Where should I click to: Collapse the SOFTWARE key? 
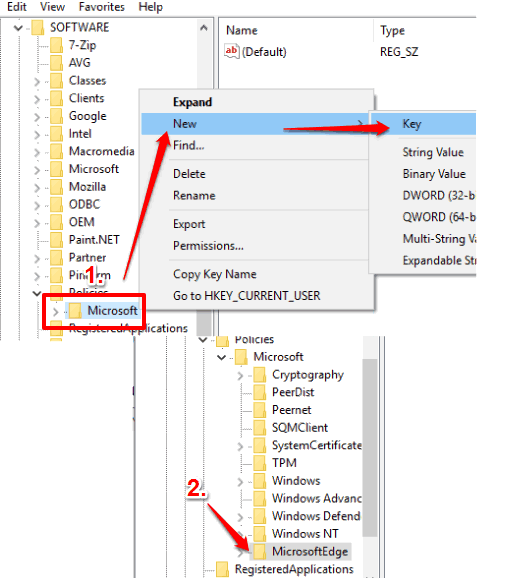click(18, 28)
